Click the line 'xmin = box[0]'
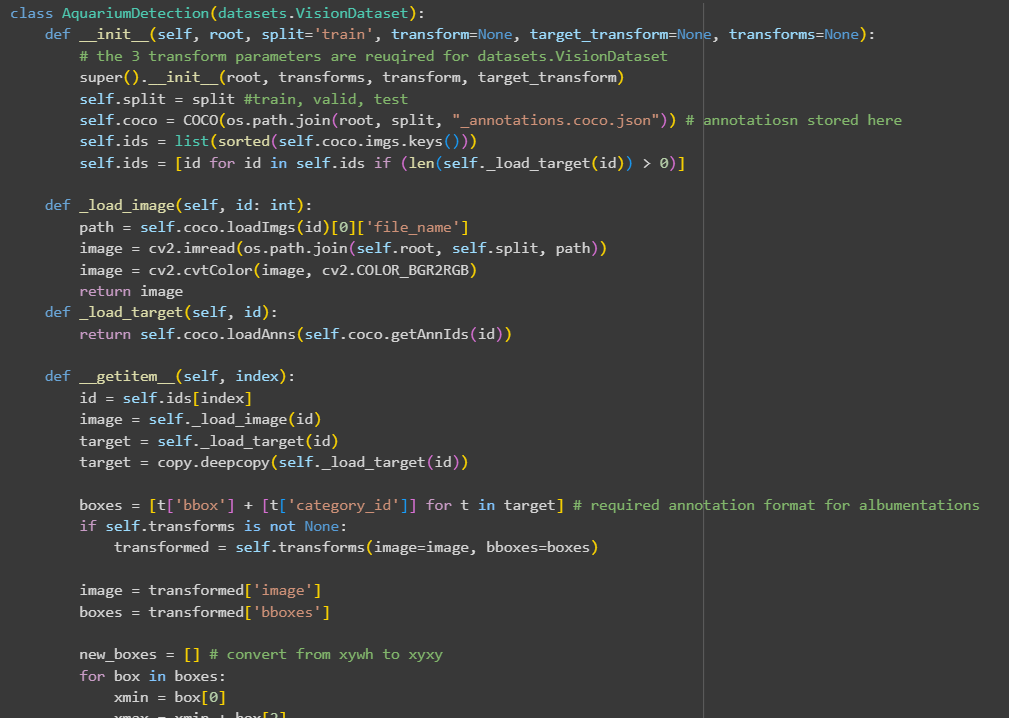The width and height of the screenshot is (1009, 718). (x=170, y=697)
